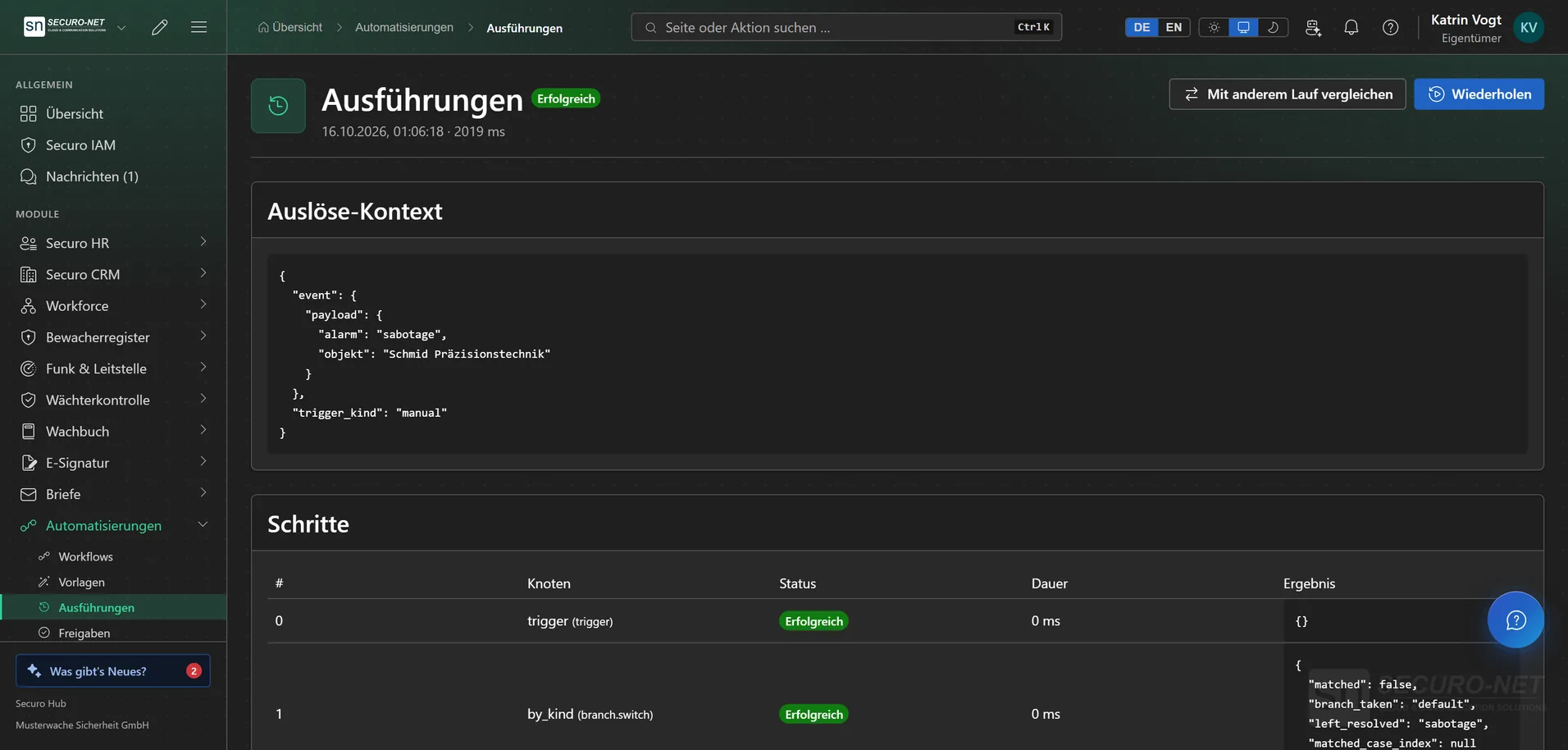Select system theme monitor icon
The width and height of the screenshot is (1568, 750).
(x=1243, y=27)
